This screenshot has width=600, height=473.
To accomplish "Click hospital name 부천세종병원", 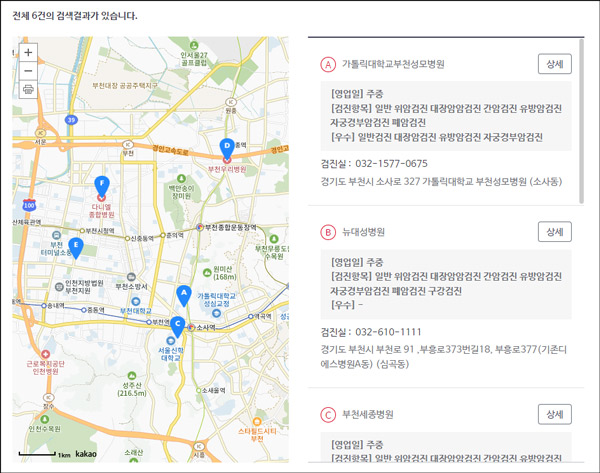I will 367,415.
